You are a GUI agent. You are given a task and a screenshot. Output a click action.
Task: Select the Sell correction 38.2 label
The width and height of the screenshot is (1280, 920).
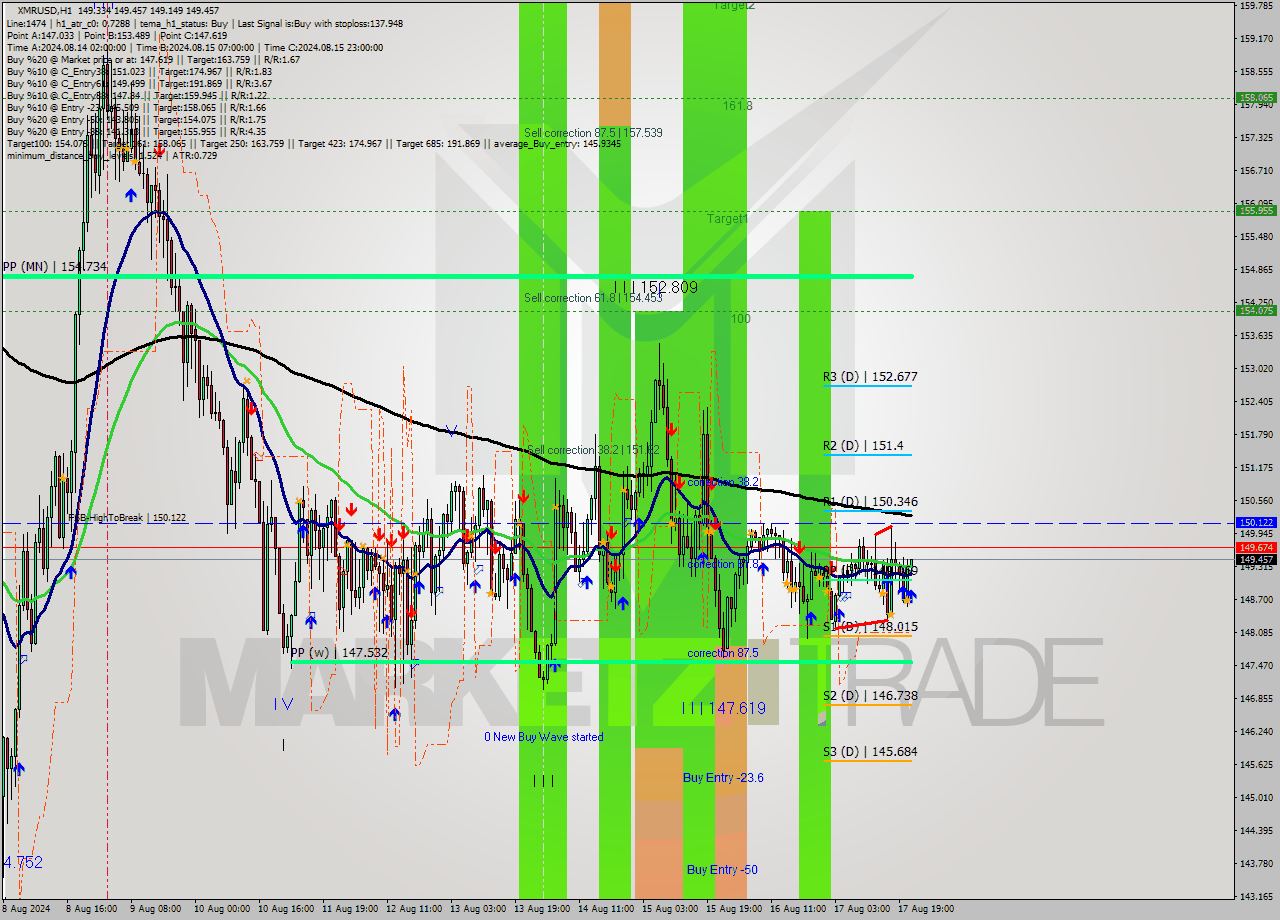[x=593, y=451]
